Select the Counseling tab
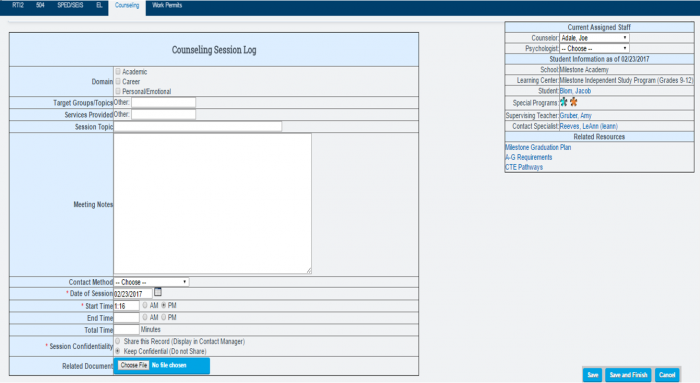 point(127,6)
